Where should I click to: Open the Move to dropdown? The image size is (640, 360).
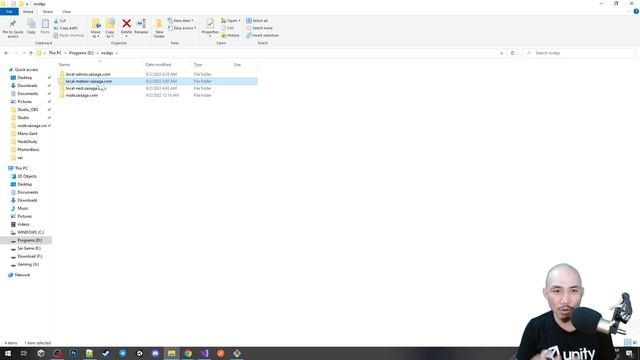click(96, 28)
